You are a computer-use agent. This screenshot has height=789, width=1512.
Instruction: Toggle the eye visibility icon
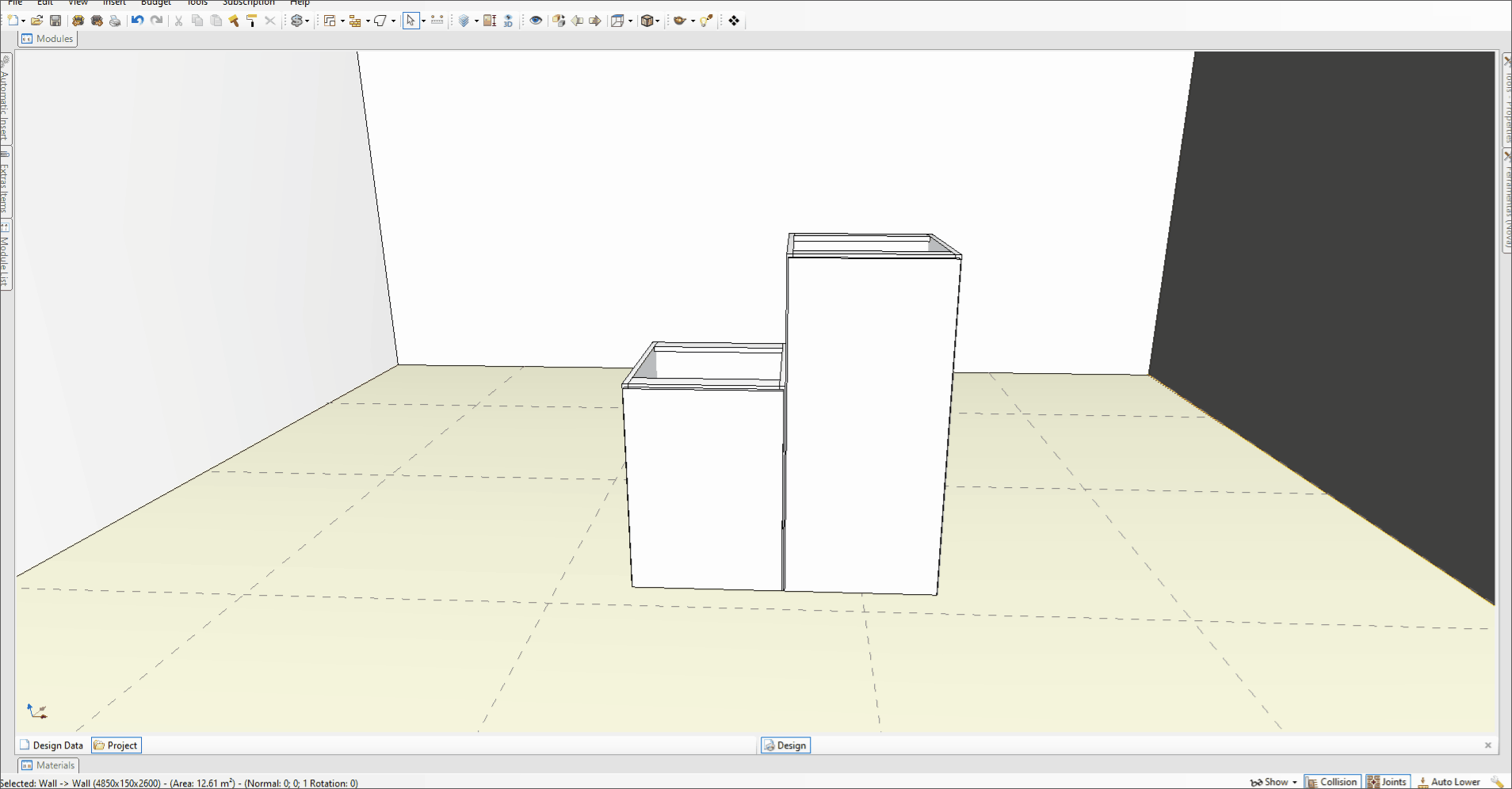coord(536,21)
